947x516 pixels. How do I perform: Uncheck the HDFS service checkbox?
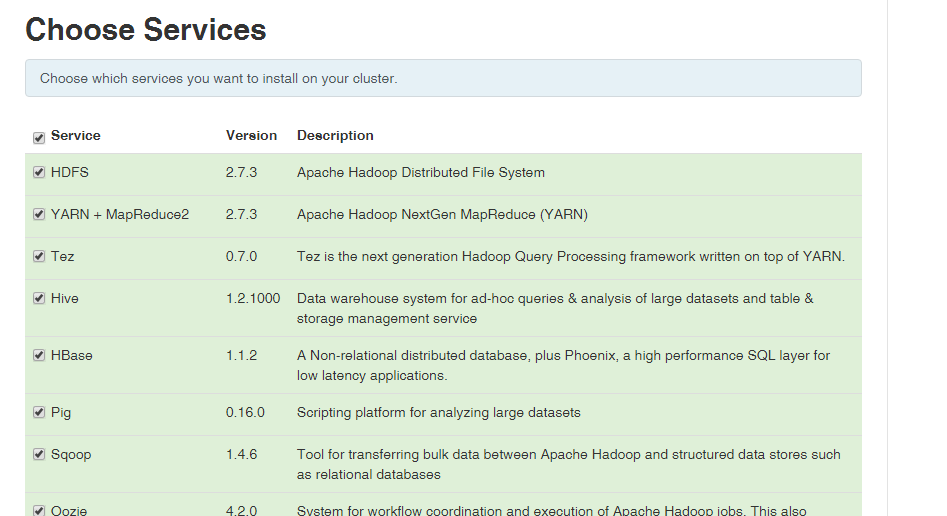pyautogui.click(x=39, y=172)
